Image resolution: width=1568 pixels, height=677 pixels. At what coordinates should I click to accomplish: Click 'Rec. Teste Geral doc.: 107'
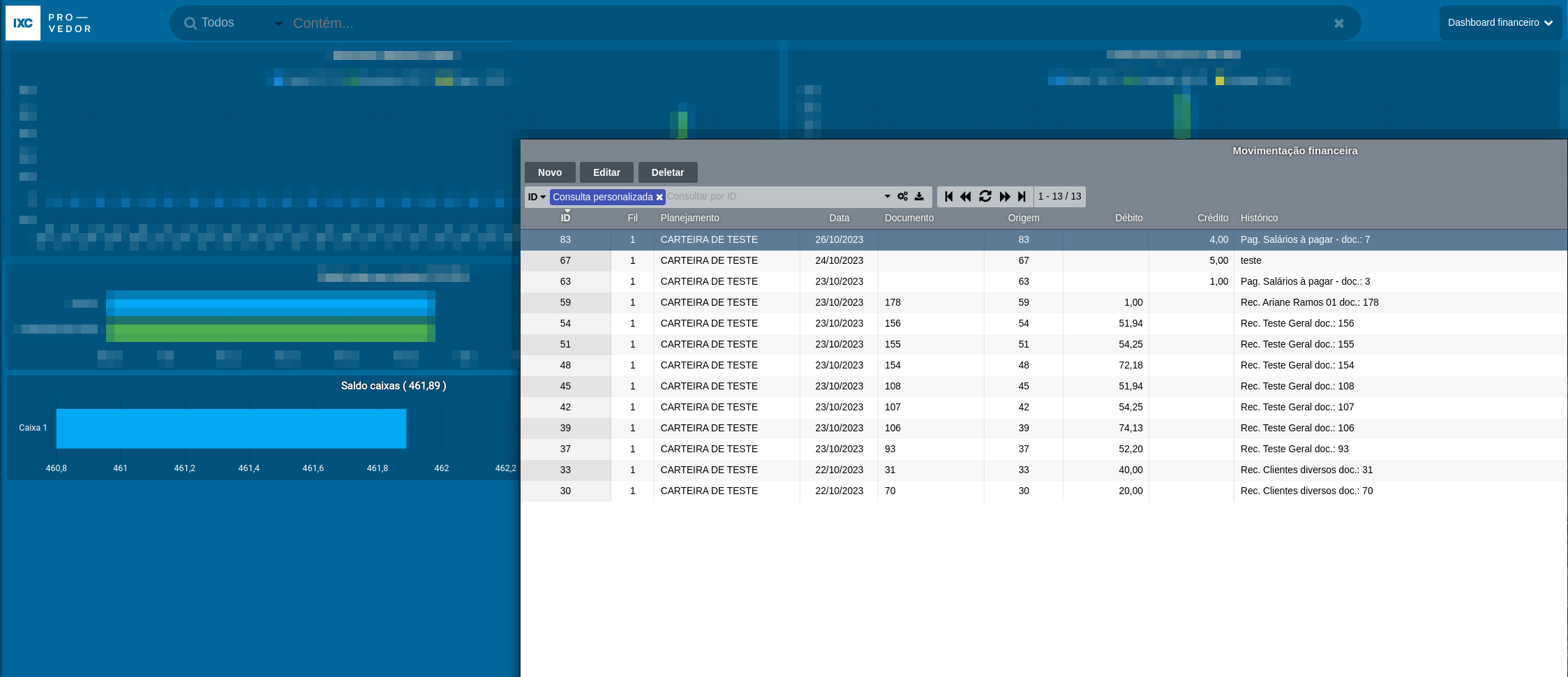[1297, 407]
